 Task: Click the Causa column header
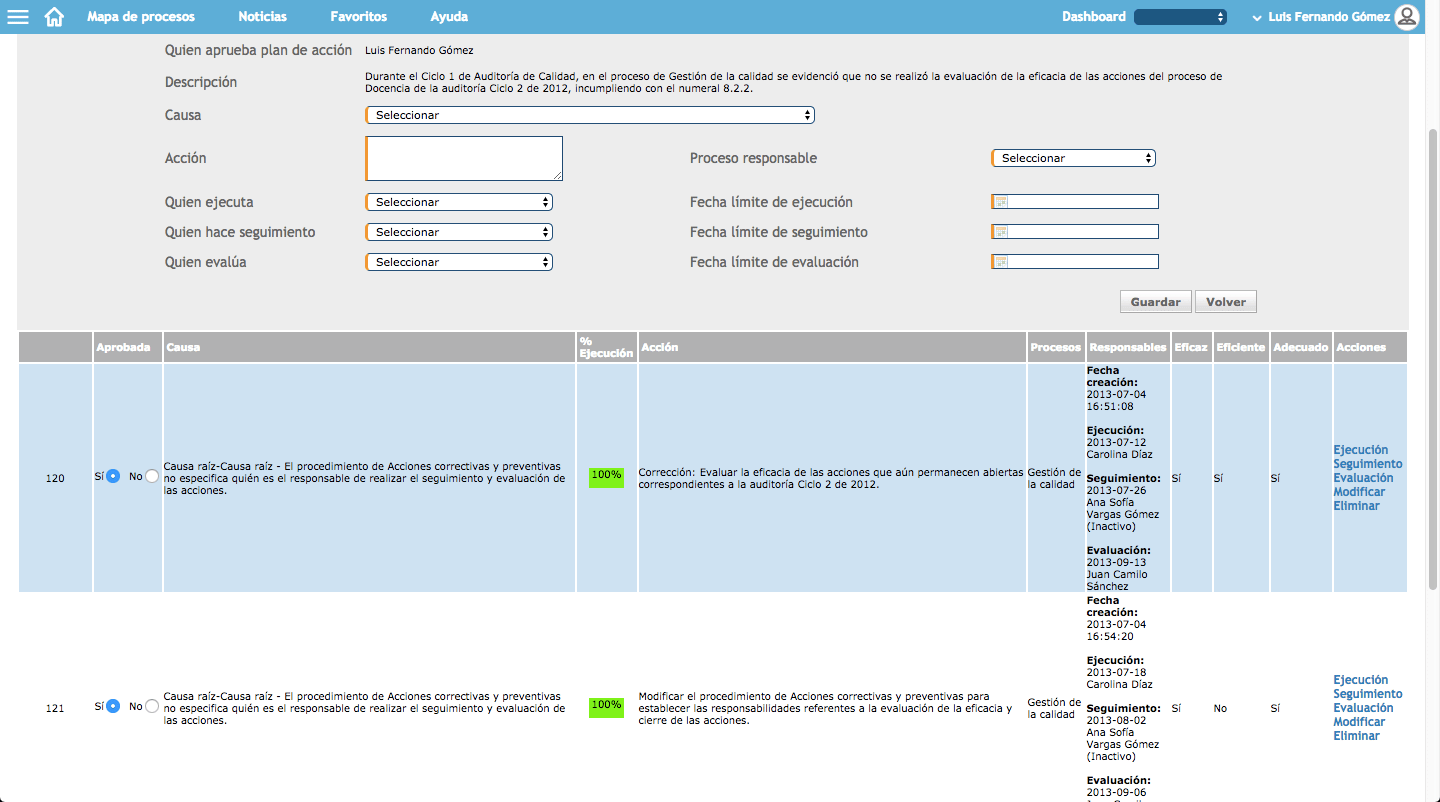pyautogui.click(x=370, y=347)
